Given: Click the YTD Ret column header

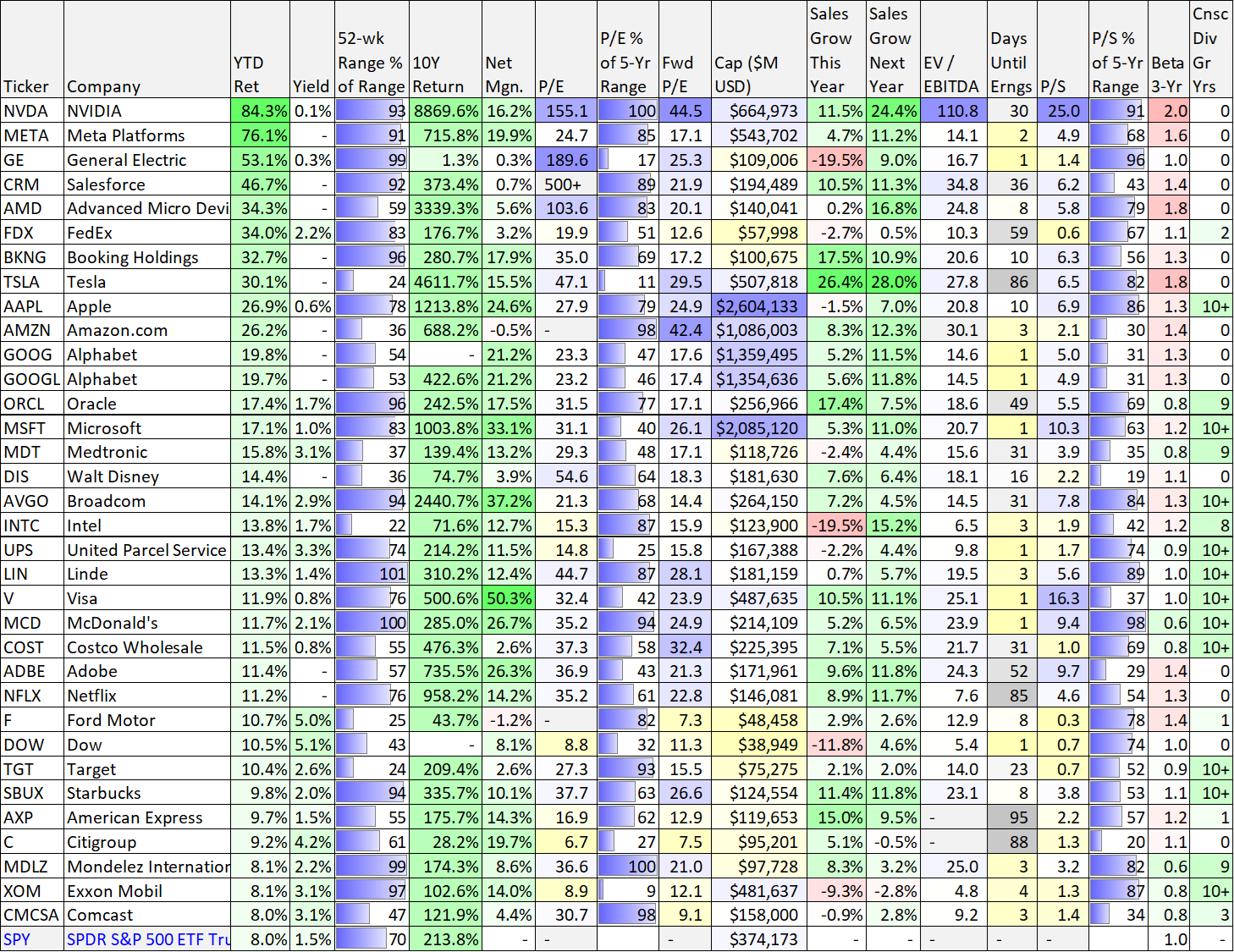Looking at the screenshot, I should pos(261,49).
